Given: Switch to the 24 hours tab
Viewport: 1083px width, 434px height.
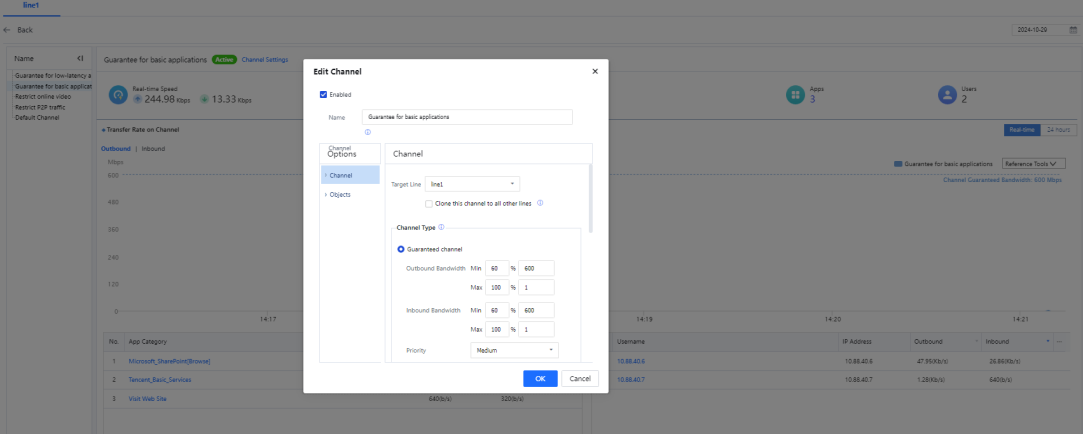Looking at the screenshot, I should pyautogui.click(x=1058, y=129).
